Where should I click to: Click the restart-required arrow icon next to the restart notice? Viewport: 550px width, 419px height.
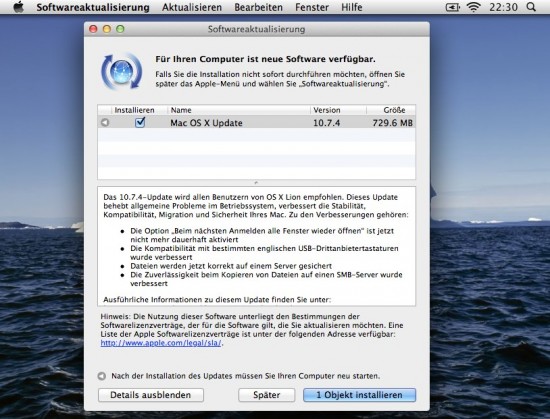point(102,376)
